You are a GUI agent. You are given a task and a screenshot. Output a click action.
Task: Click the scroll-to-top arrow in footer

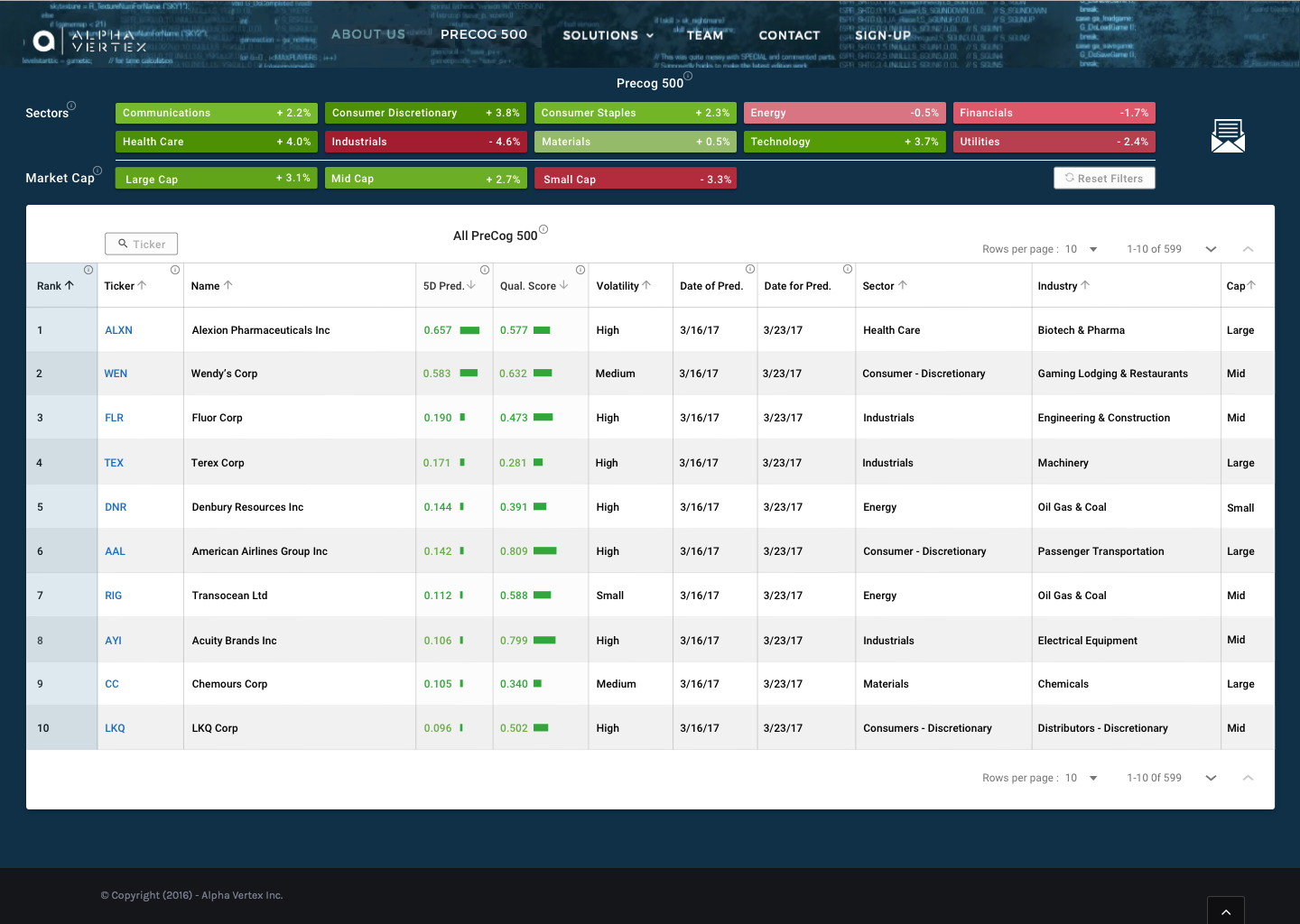coord(1226,910)
